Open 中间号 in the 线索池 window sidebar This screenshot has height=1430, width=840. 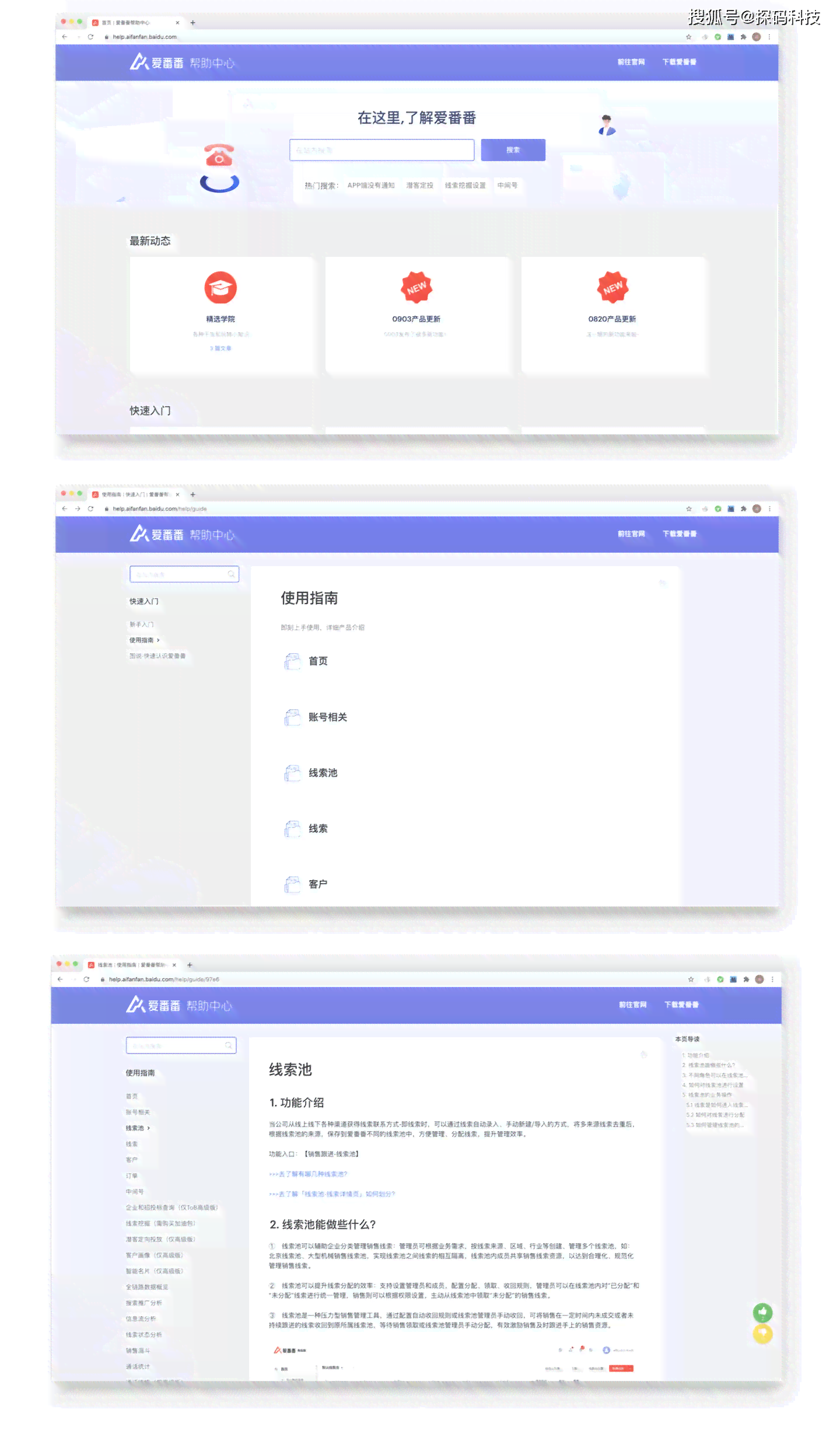pos(135,1192)
